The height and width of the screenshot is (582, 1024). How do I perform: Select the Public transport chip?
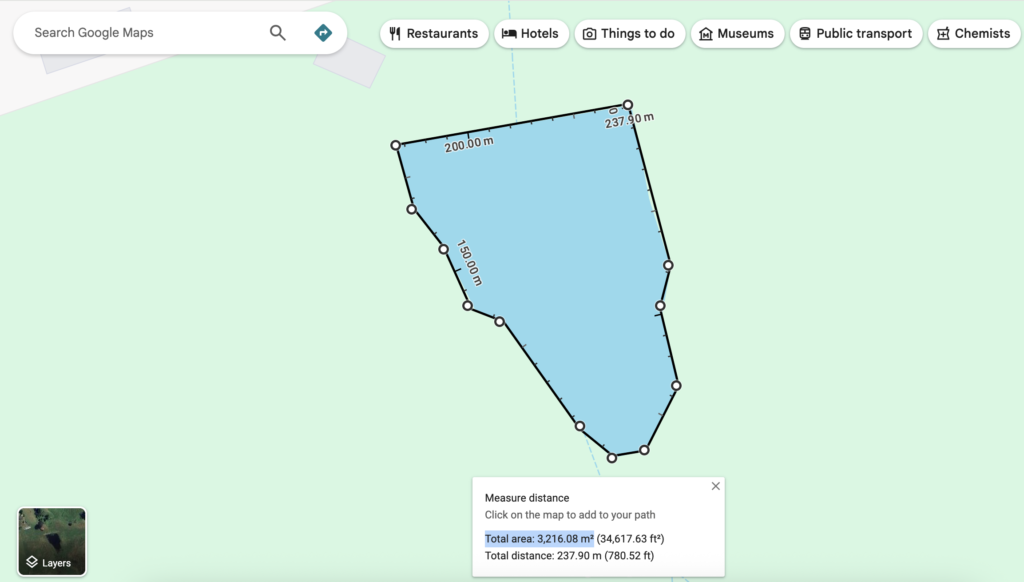854,34
